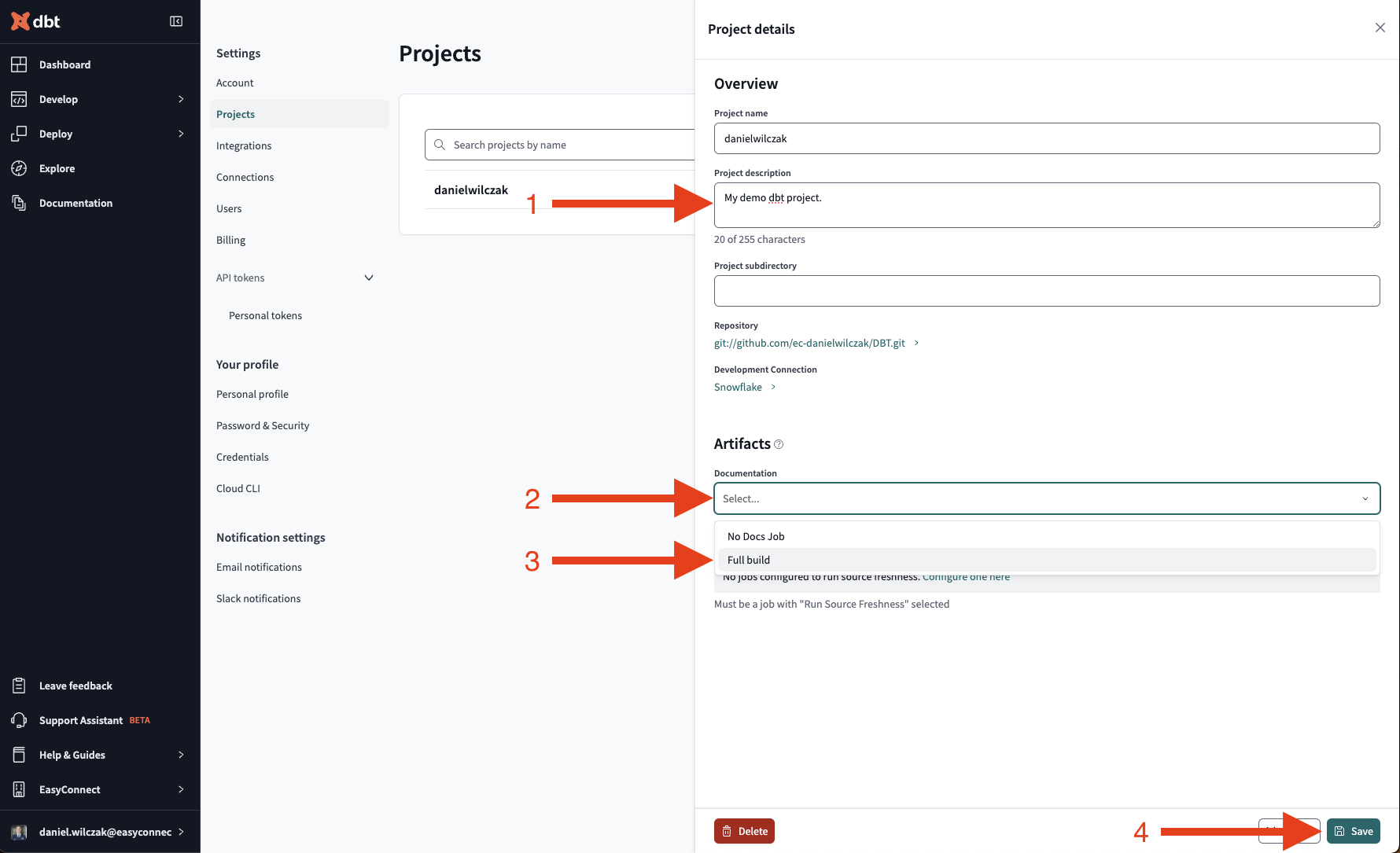Click the Leave feedback clipboard icon

[19, 686]
